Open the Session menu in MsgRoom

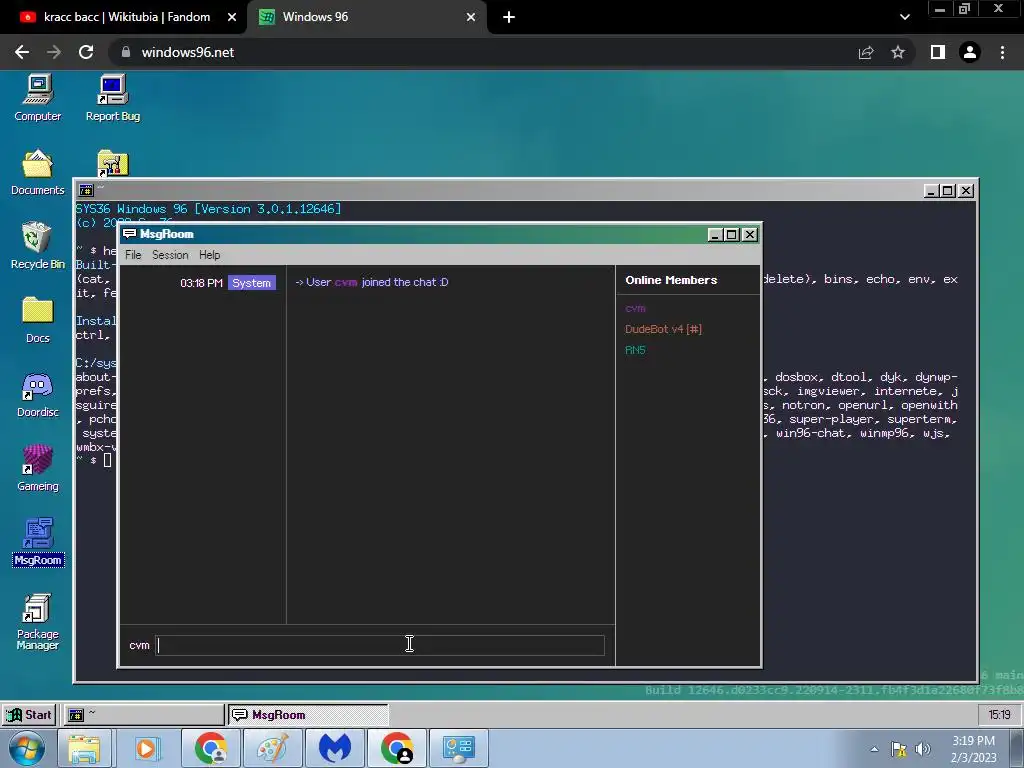170,255
